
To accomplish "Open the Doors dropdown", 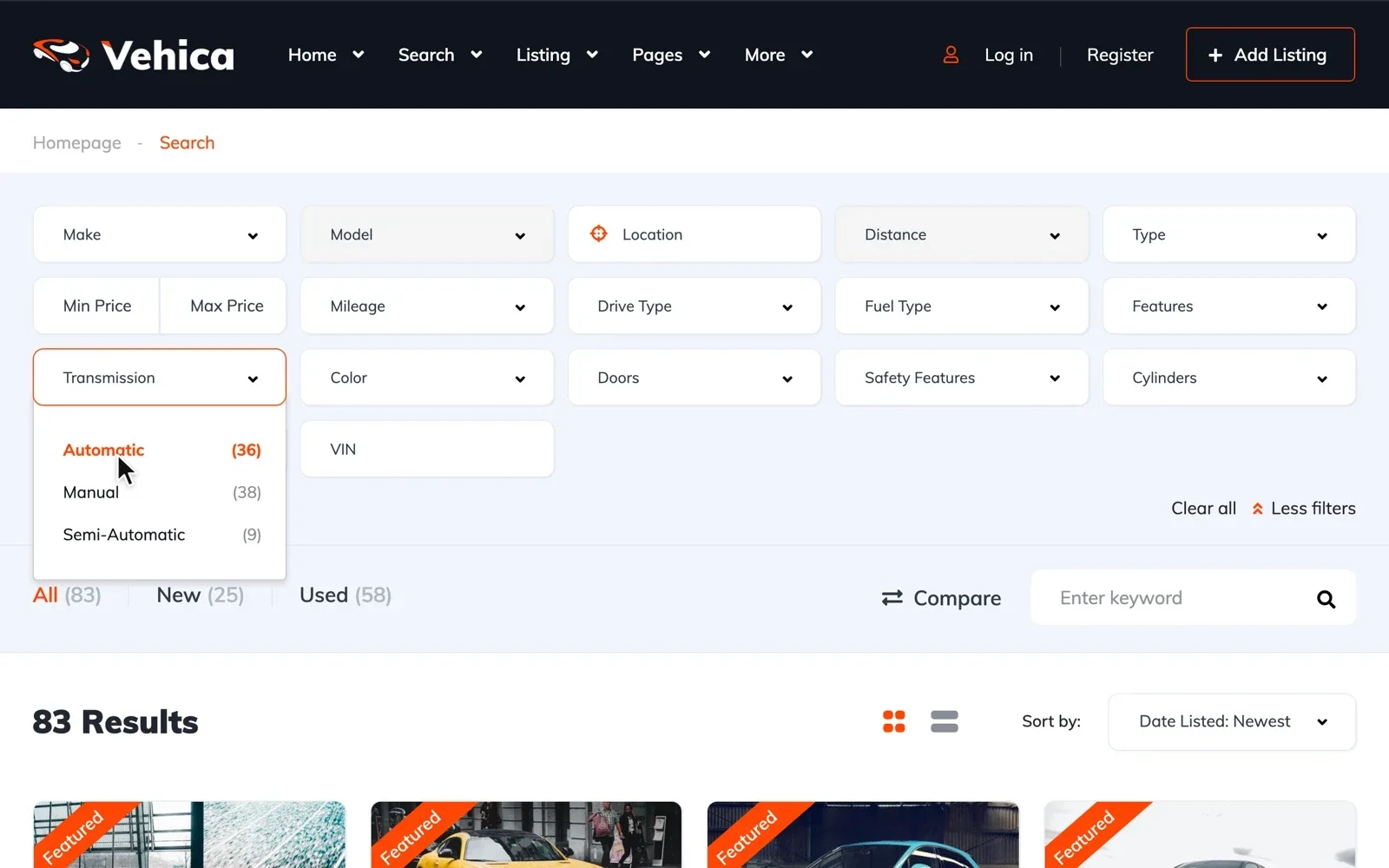I will [x=694, y=378].
